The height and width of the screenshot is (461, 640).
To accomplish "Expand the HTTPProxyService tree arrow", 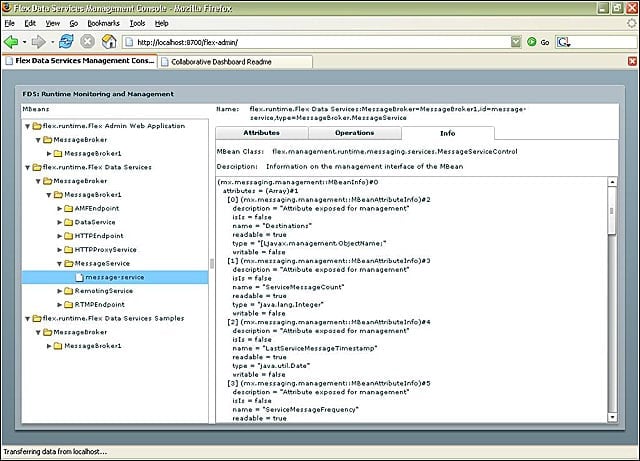I will pyautogui.click(x=60, y=250).
